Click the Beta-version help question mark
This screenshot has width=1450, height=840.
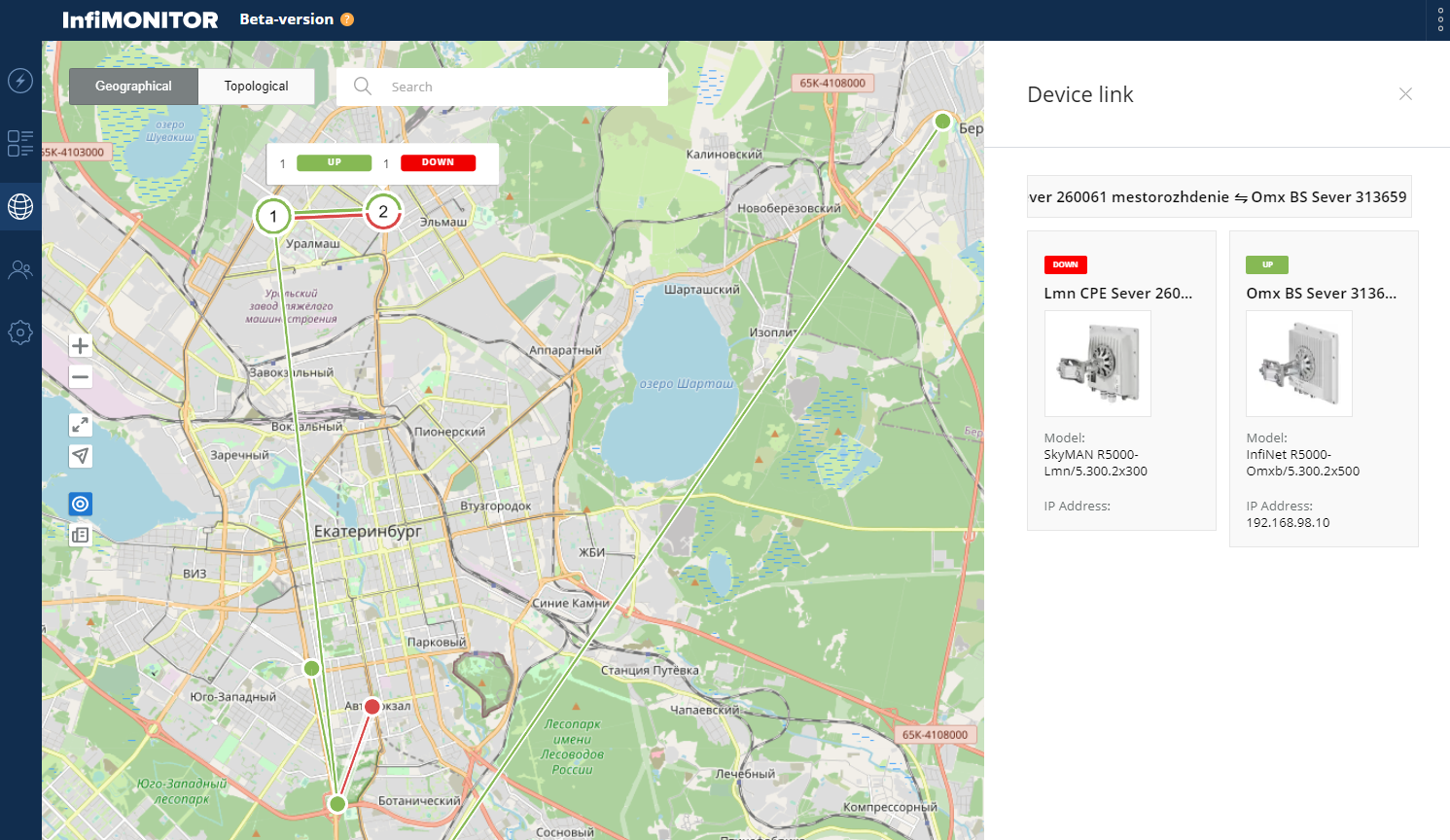(347, 19)
